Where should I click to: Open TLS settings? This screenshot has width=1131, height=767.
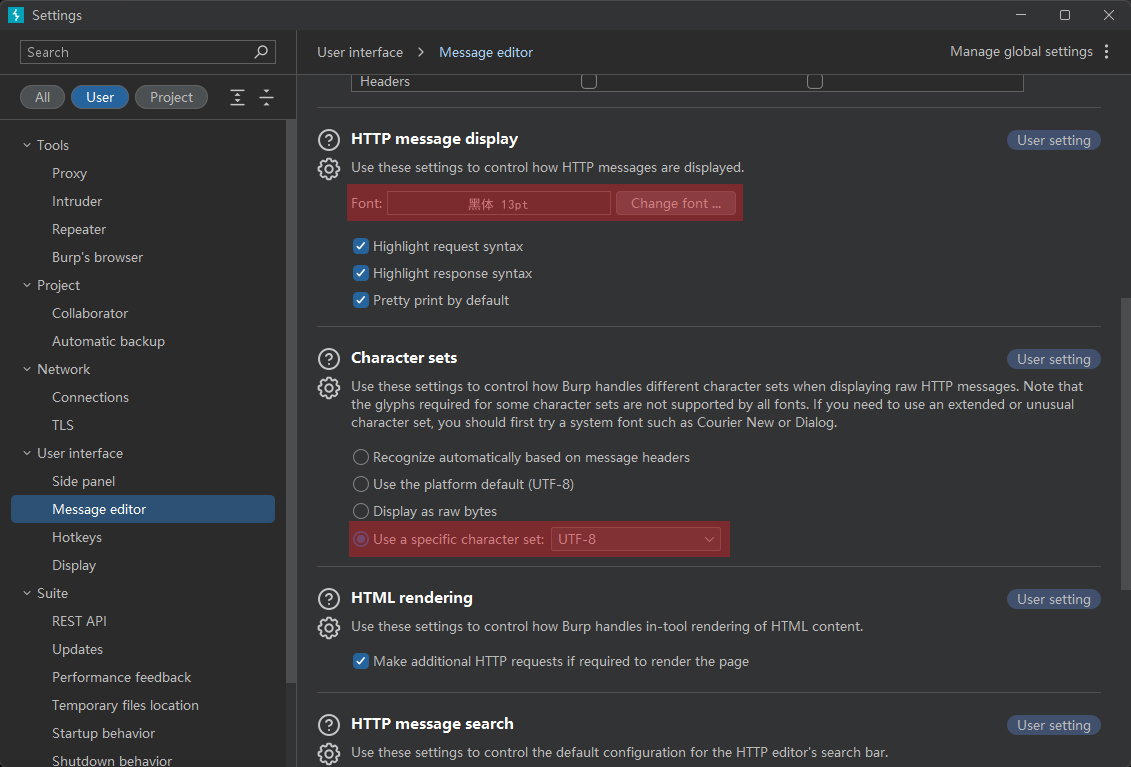pos(63,425)
